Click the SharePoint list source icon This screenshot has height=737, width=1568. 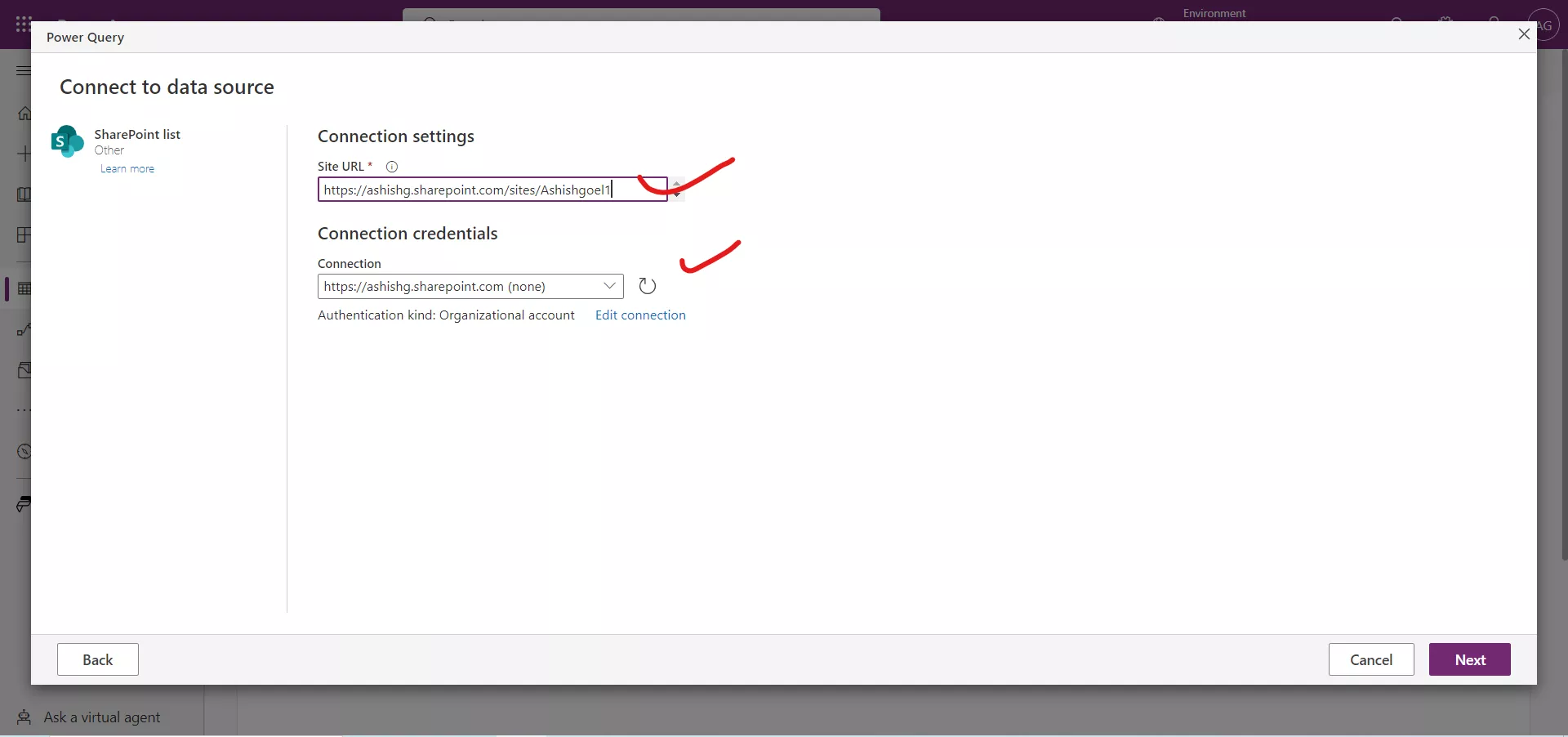[67, 141]
